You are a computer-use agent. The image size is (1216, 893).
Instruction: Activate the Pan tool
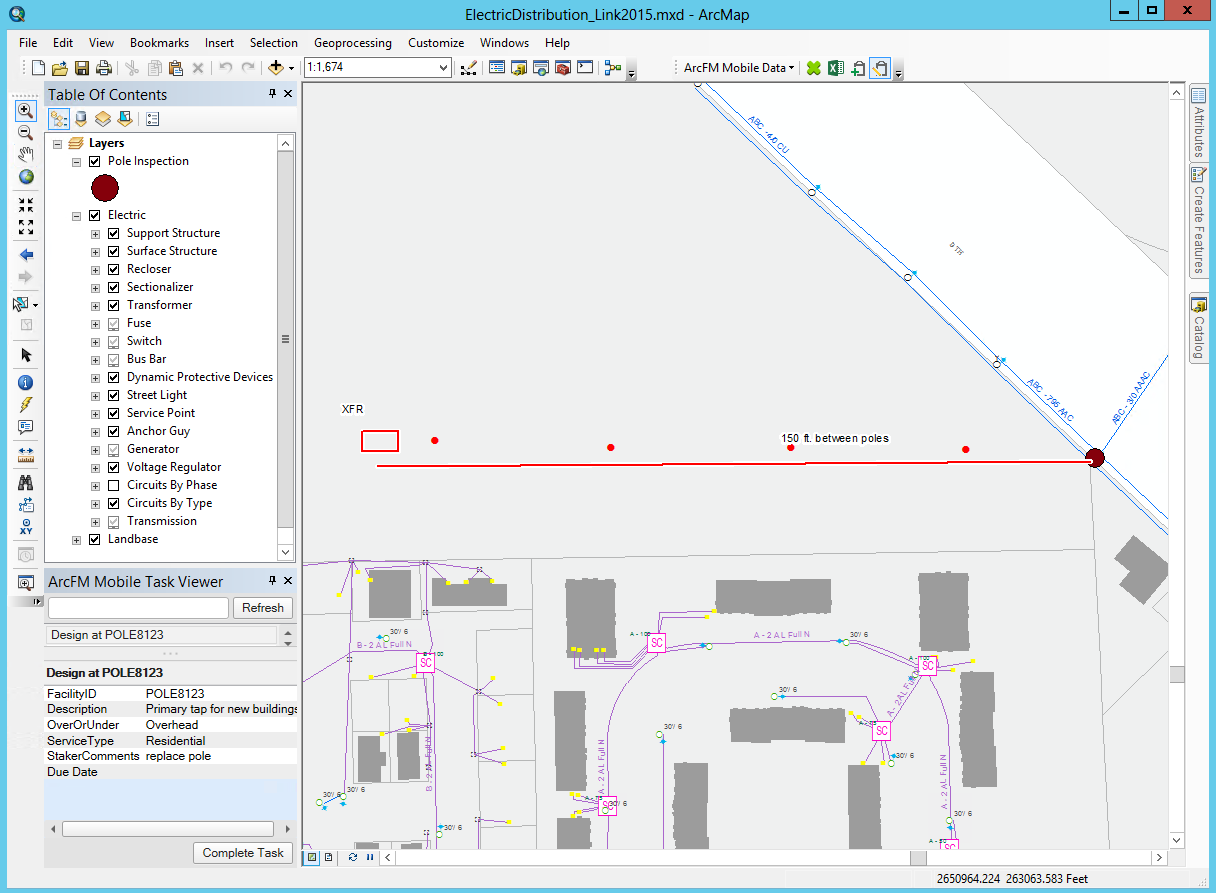point(25,154)
